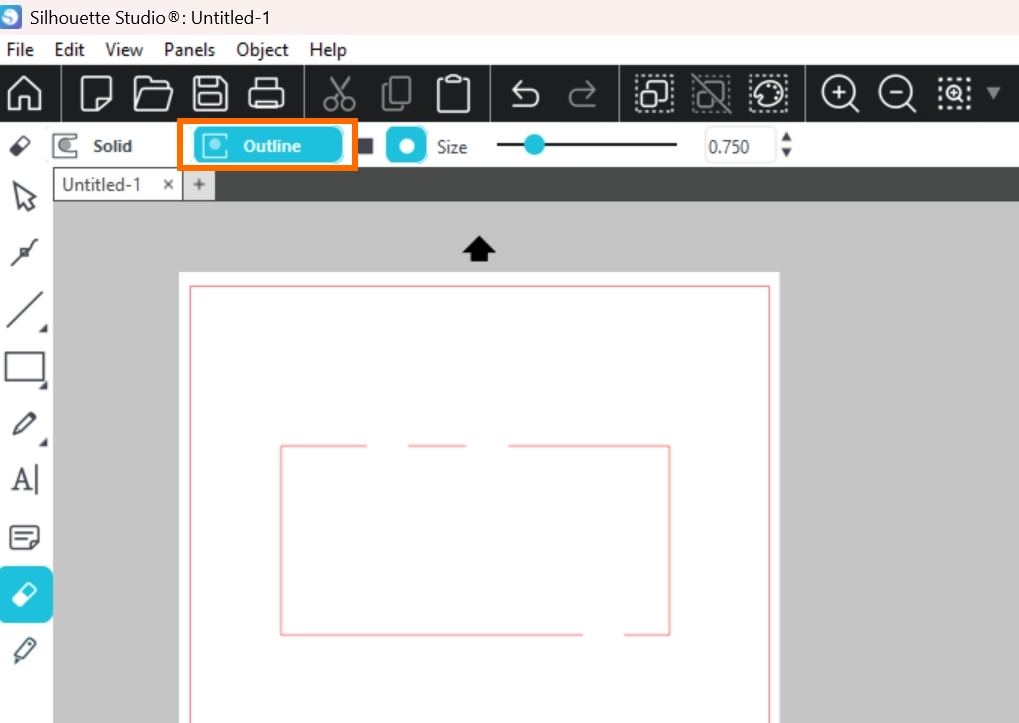Viewport: 1019px width, 723px height.
Task: Increase eraser size with up arrow
Action: click(787, 138)
